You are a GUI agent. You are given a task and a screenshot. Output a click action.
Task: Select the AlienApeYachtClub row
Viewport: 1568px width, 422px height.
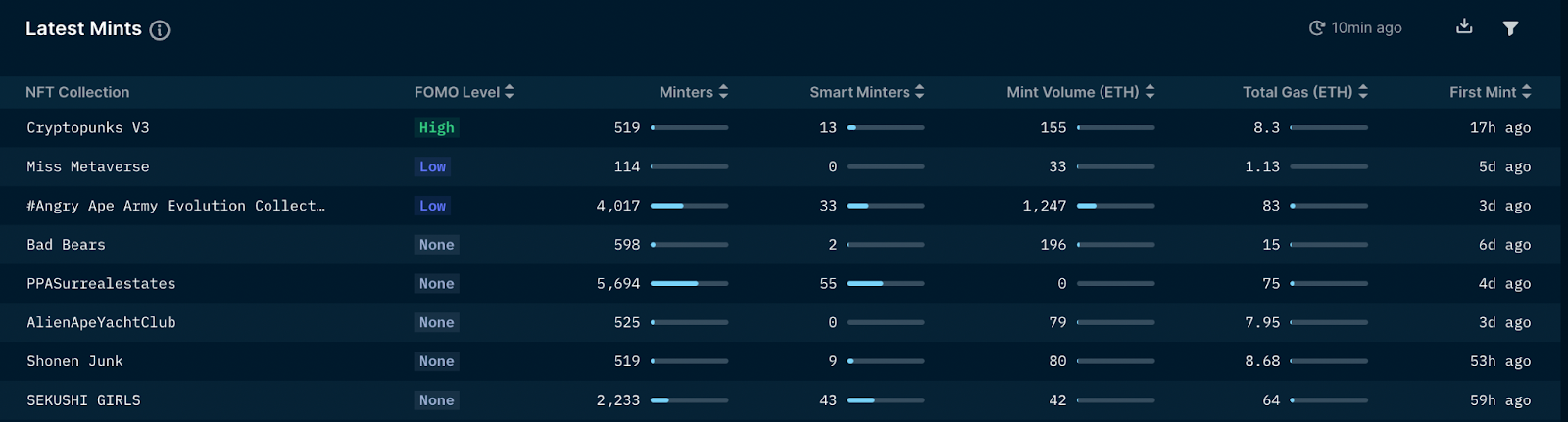[x=784, y=322]
